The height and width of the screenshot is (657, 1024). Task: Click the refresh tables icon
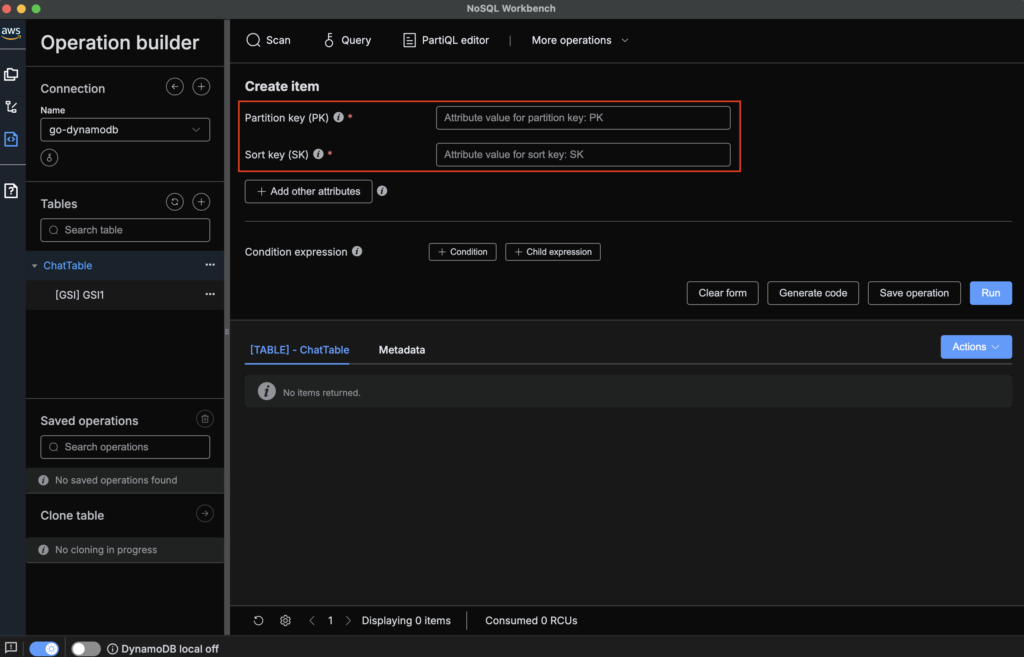pos(175,202)
